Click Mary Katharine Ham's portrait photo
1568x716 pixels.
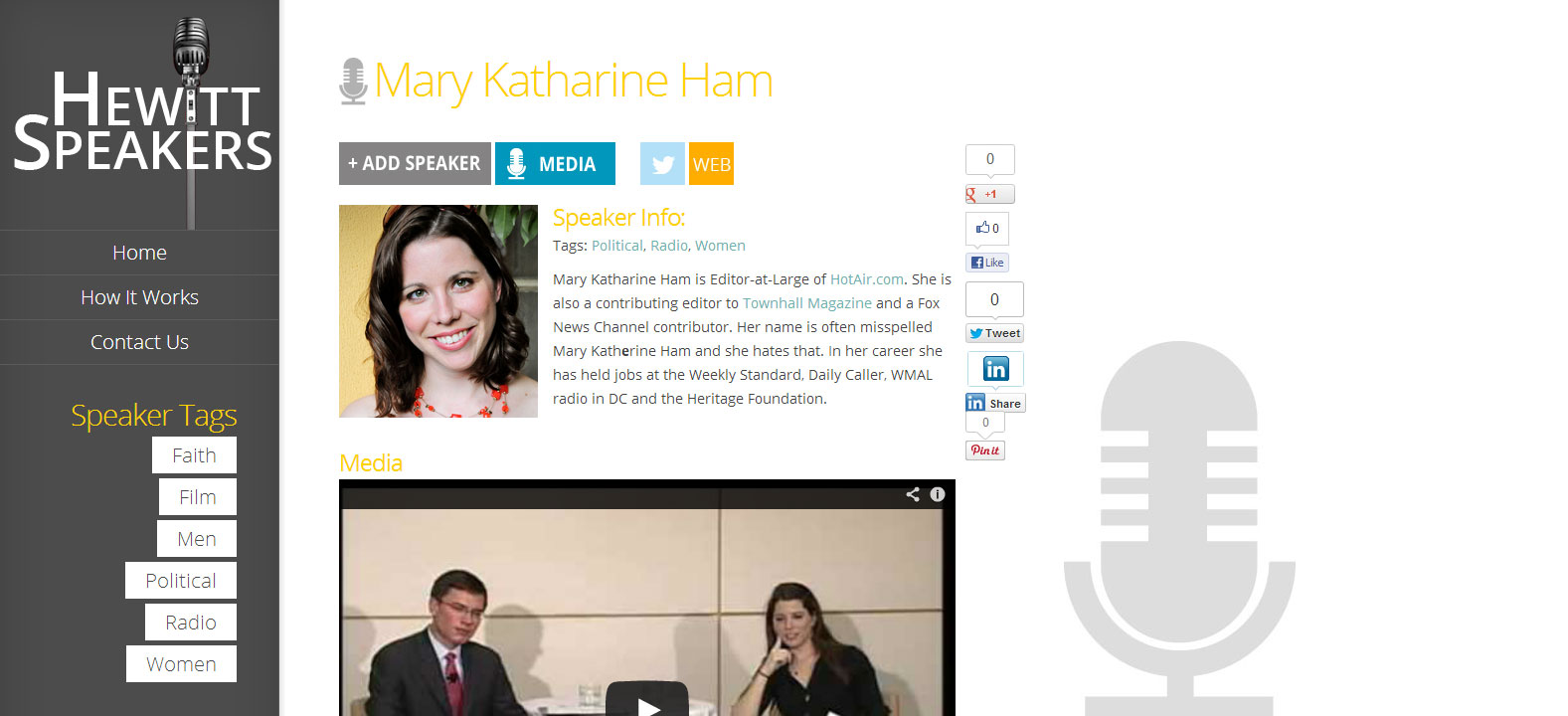438,311
